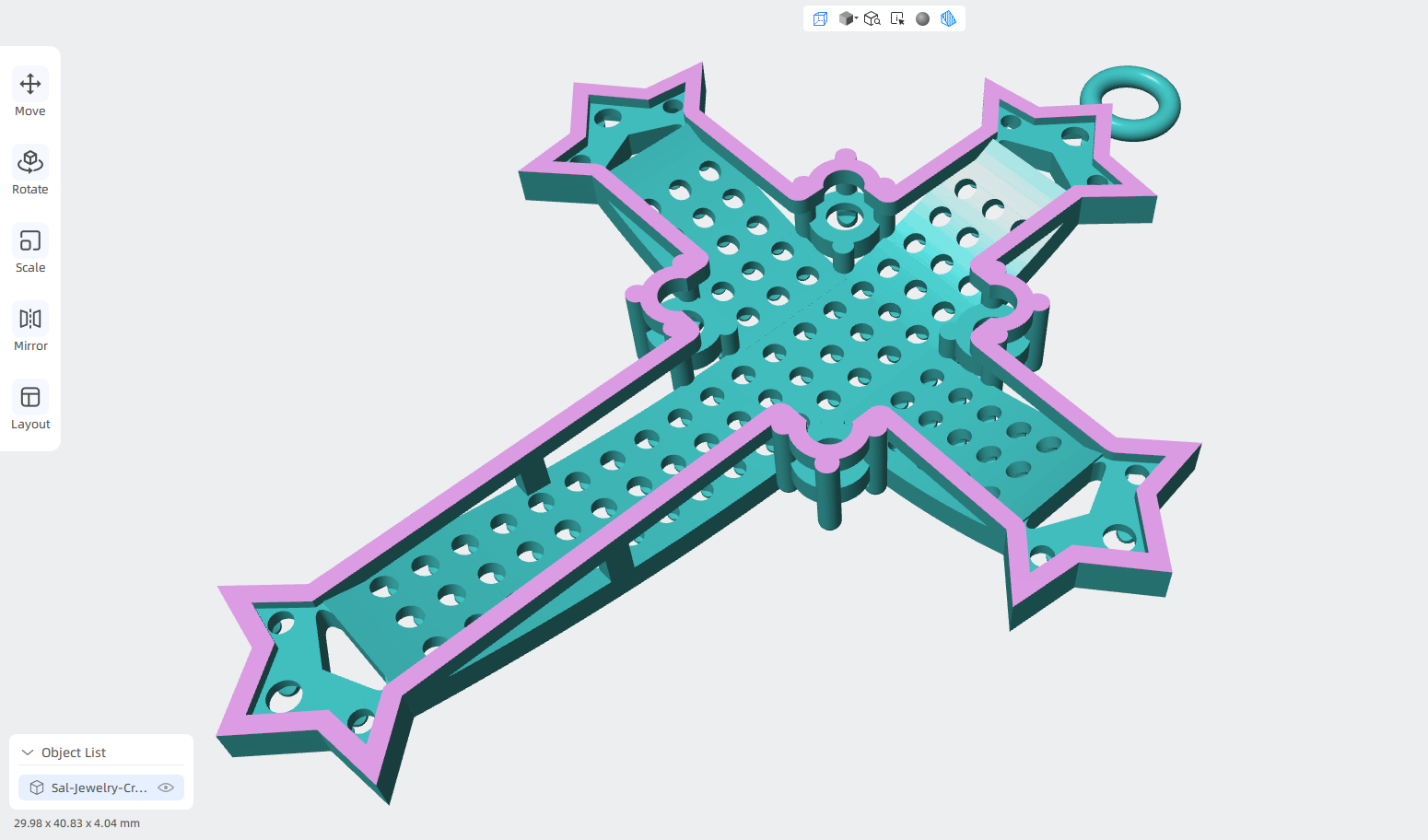This screenshot has width=1428, height=840.
Task: Hide Sal-Jewelry-Cr... object with eye icon
Action: (166, 787)
